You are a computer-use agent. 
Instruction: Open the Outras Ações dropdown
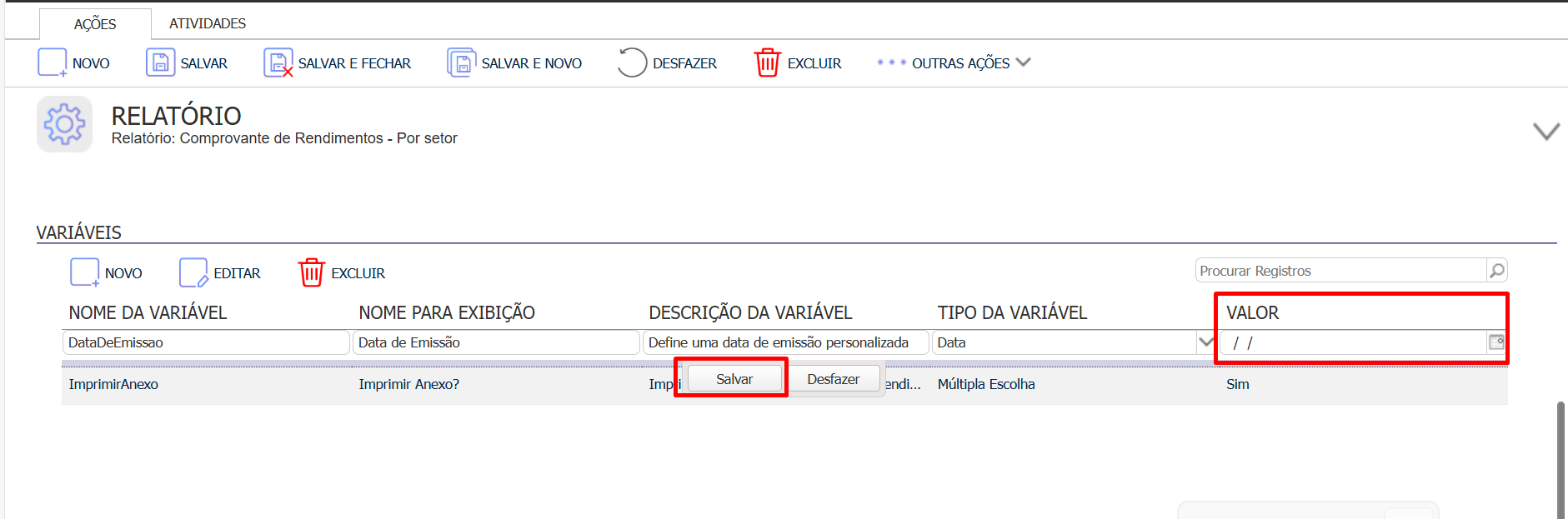point(954,63)
